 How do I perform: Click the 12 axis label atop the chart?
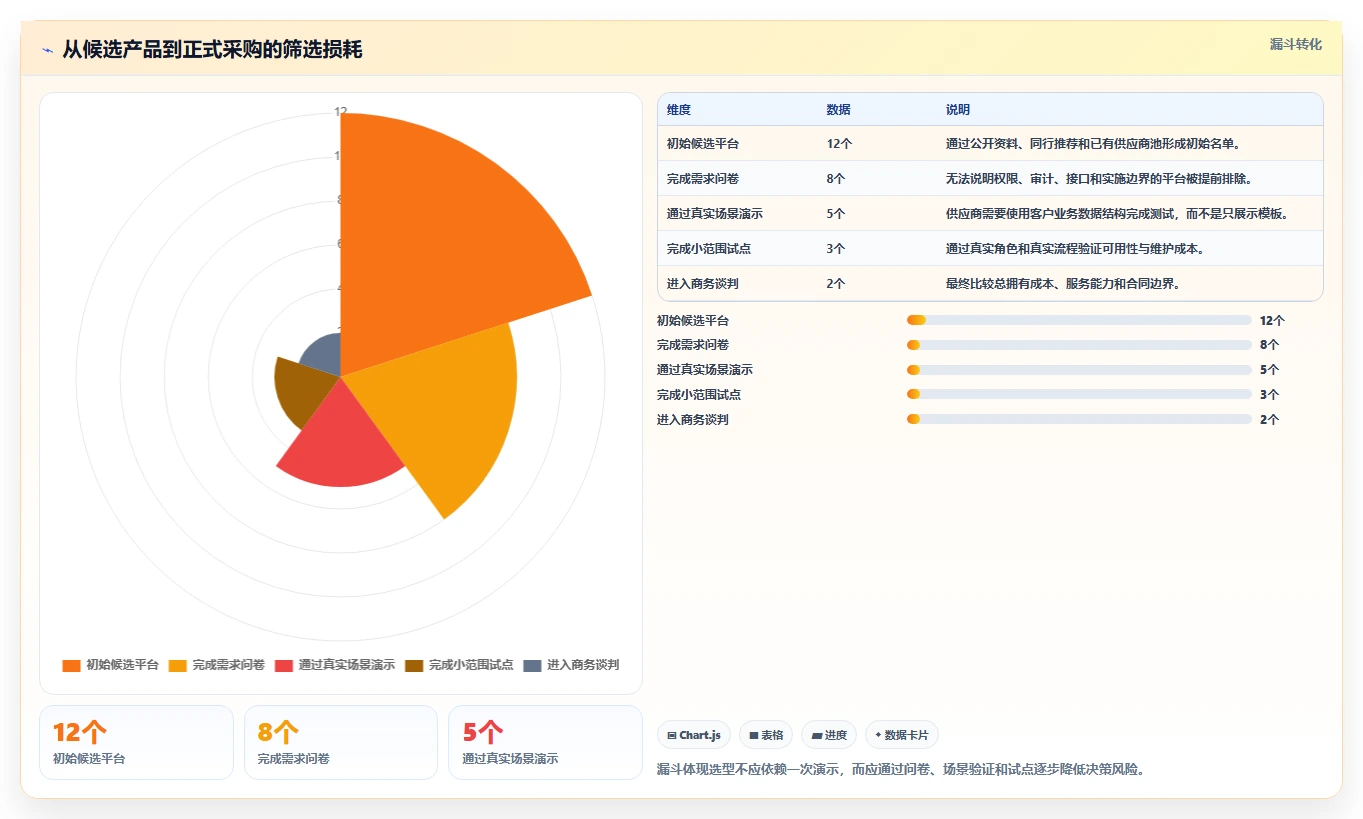[x=341, y=111]
